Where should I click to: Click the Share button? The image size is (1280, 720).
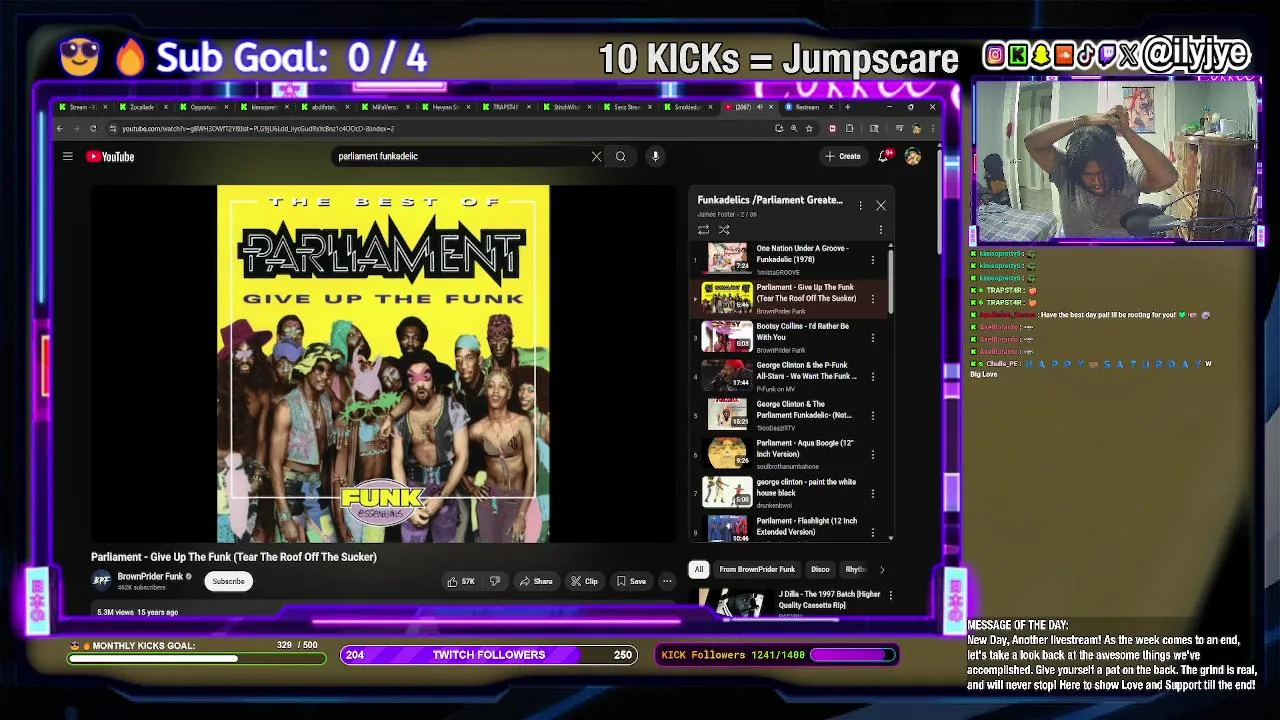tap(536, 581)
